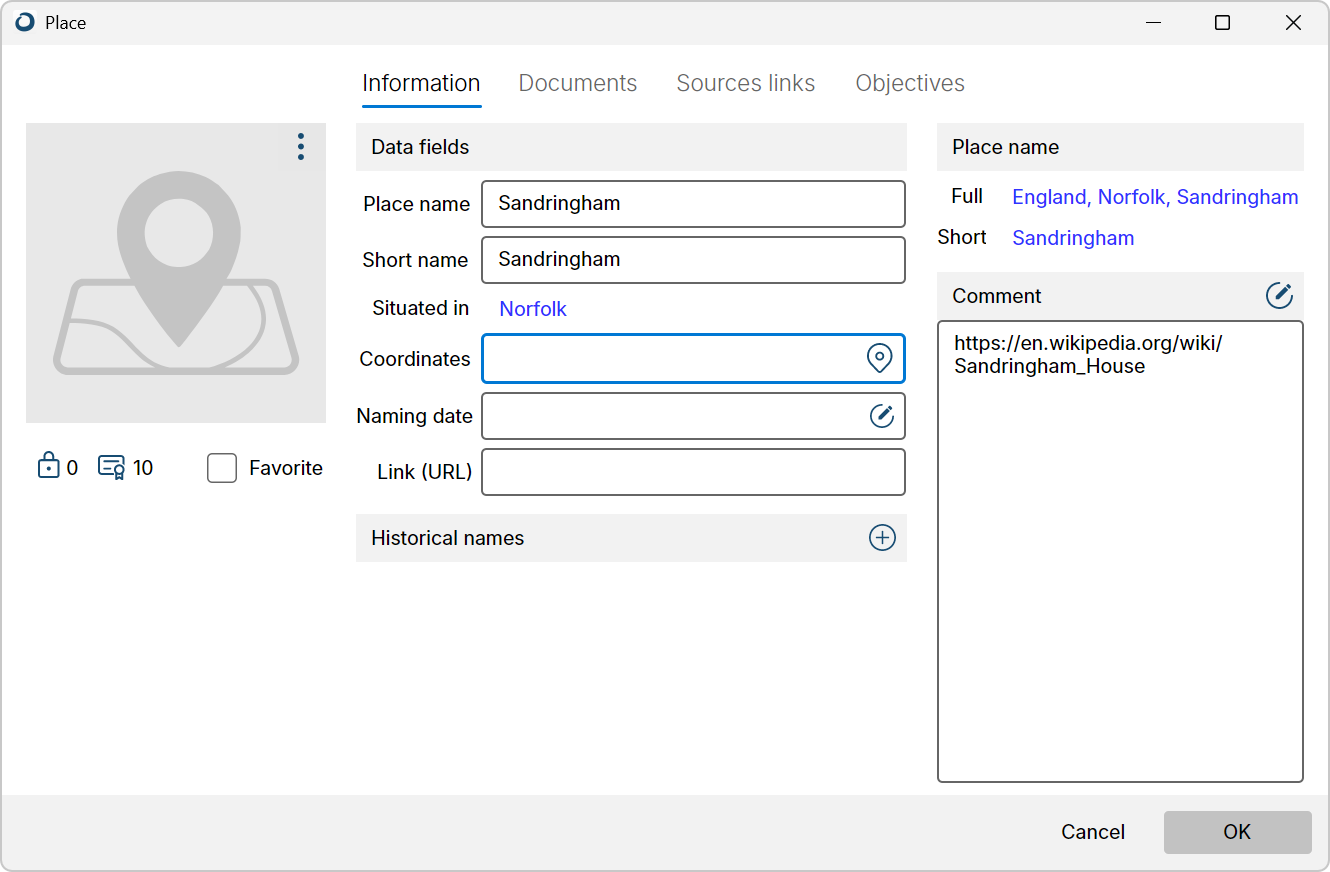Minimize the Place window
Screen dimensions: 1330x872
click(1153, 23)
